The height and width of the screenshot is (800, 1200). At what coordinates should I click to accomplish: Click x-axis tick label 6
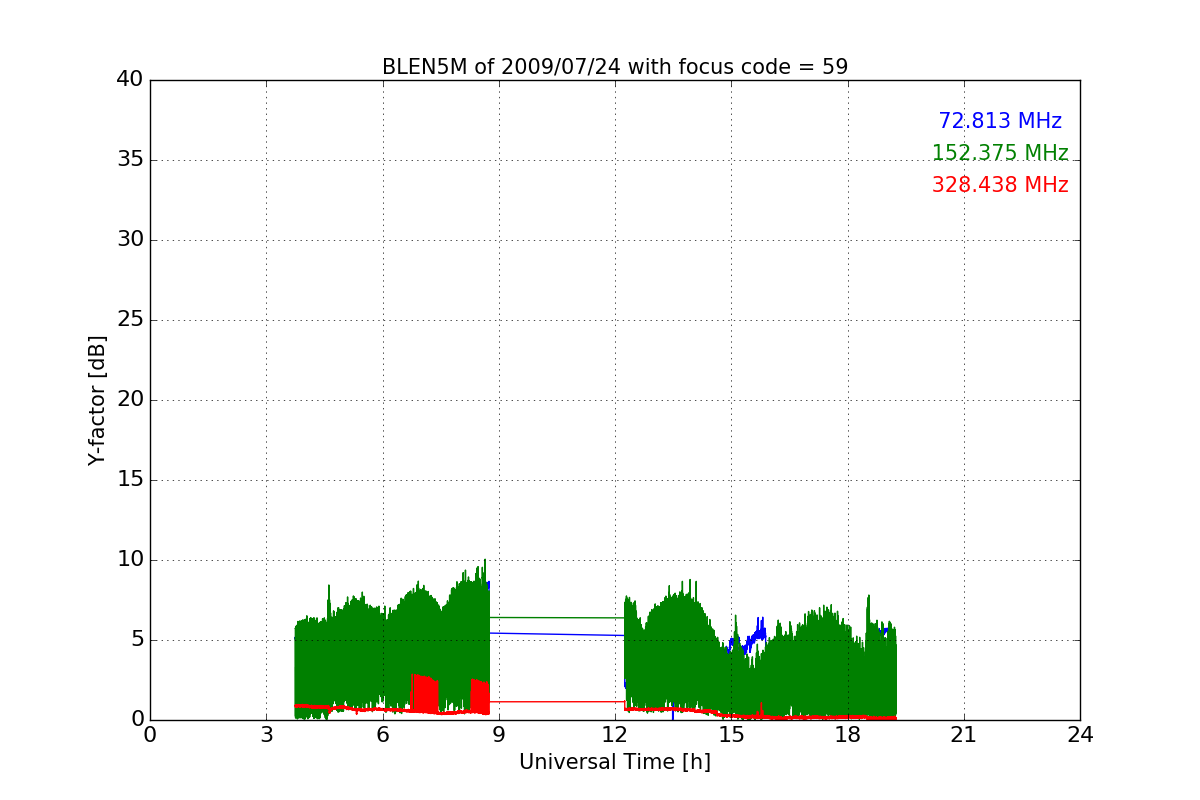tap(383, 735)
